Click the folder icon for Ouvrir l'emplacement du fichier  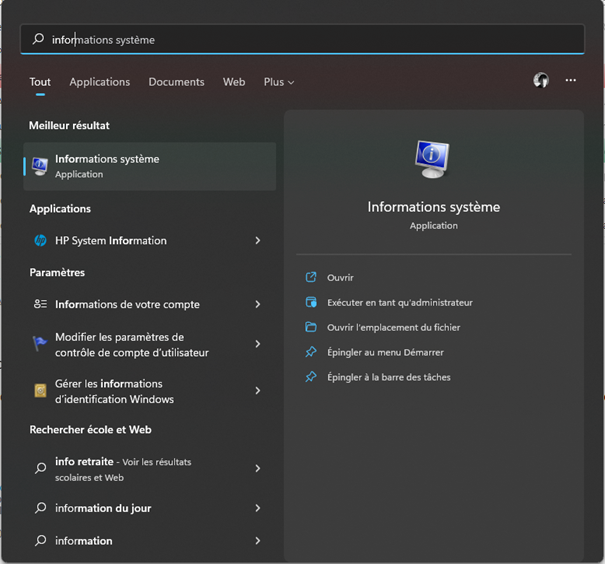tap(311, 327)
